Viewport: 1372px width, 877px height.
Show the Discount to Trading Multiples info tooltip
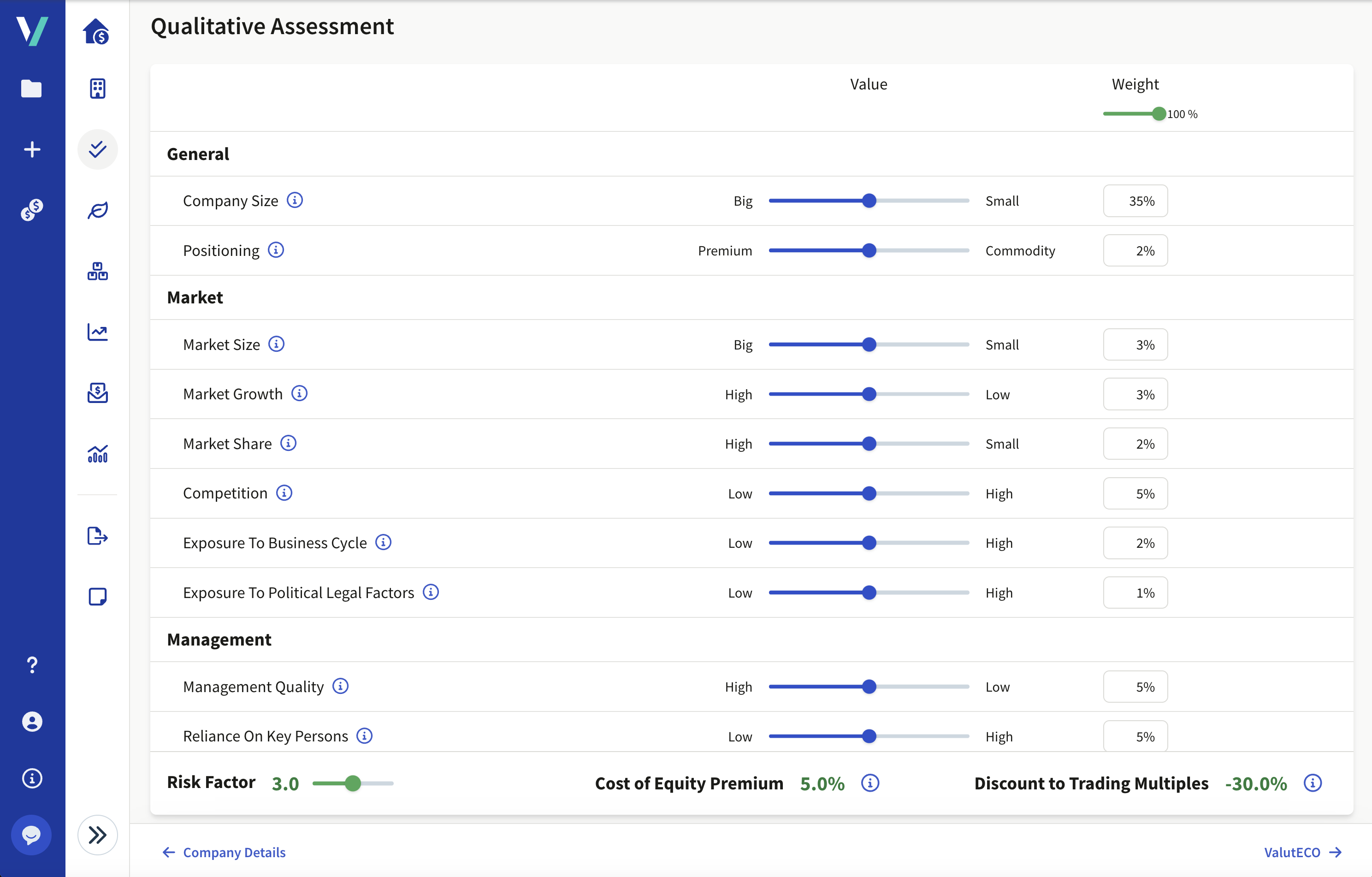coord(1313,783)
